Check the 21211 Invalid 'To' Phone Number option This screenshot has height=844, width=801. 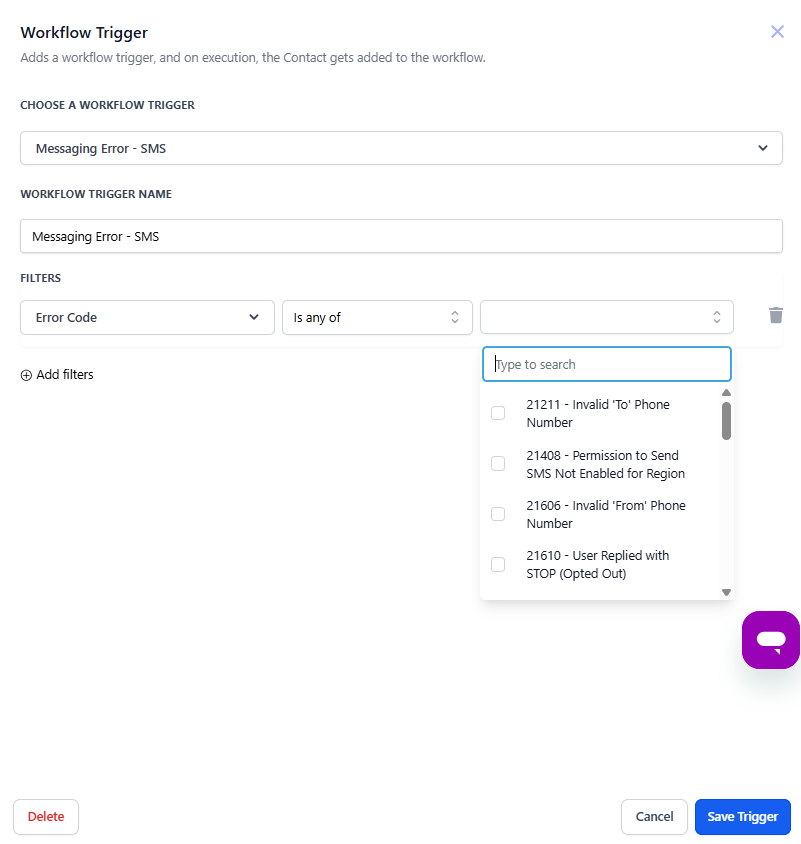pos(497,412)
